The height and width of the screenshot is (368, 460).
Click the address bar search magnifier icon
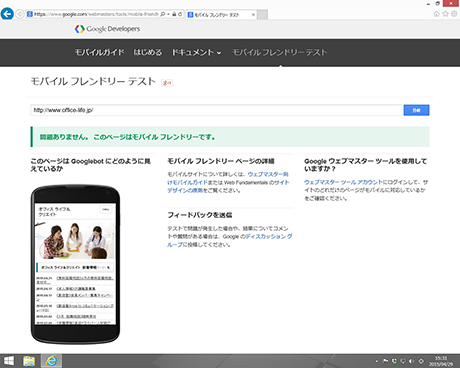point(163,14)
